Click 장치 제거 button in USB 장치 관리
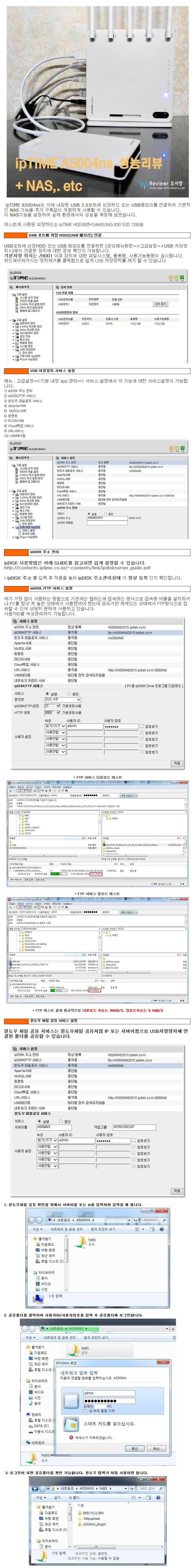Screen dimensions: 195x1568 (160, 304)
